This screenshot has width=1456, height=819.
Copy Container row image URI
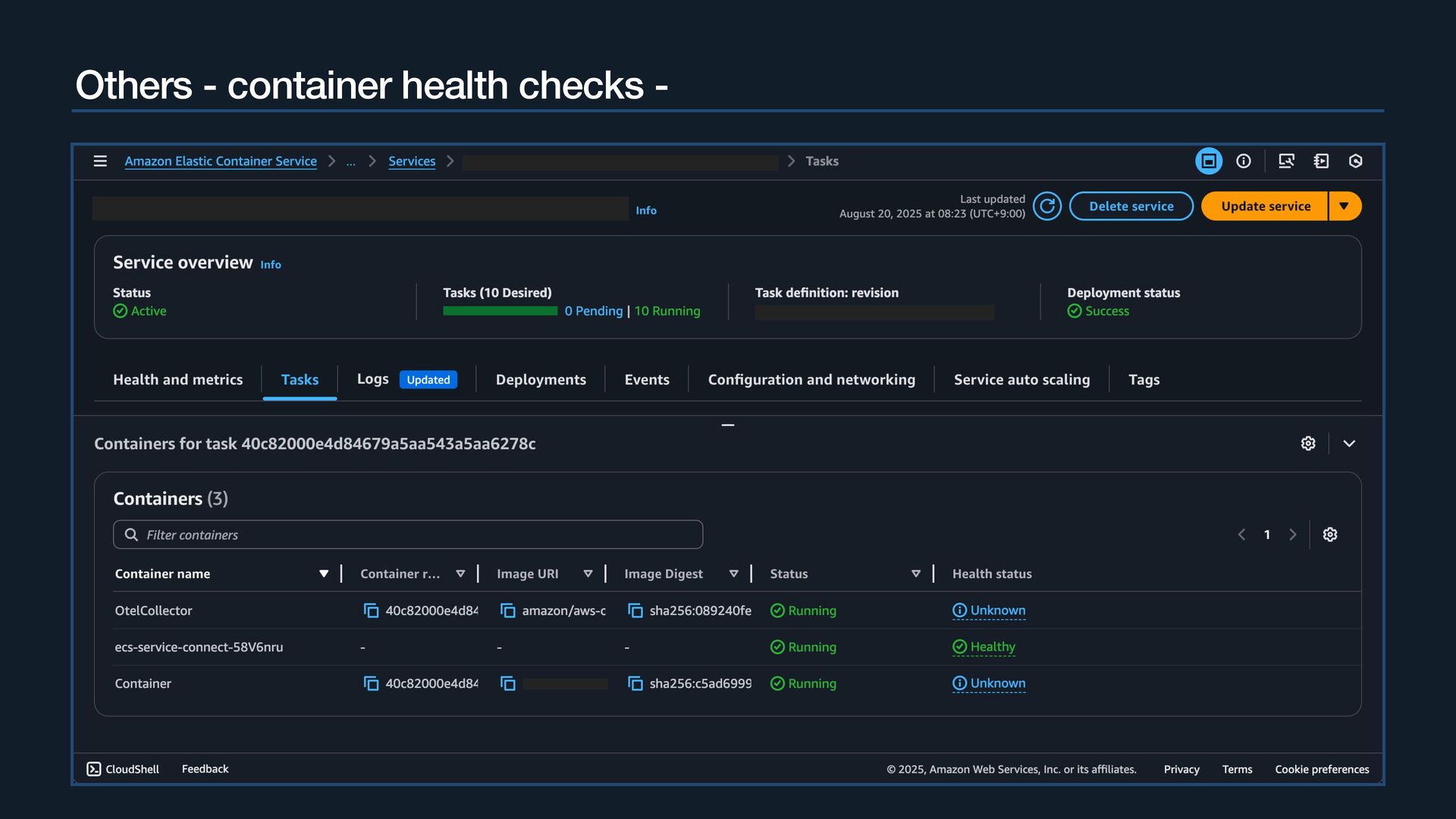click(508, 683)
